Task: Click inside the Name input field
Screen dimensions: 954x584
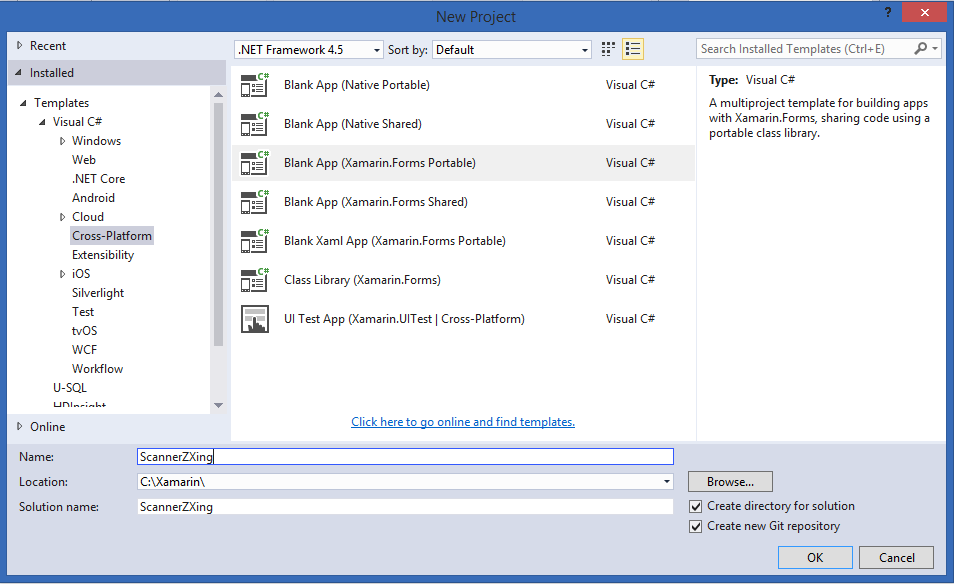Action: pos(400,456)
